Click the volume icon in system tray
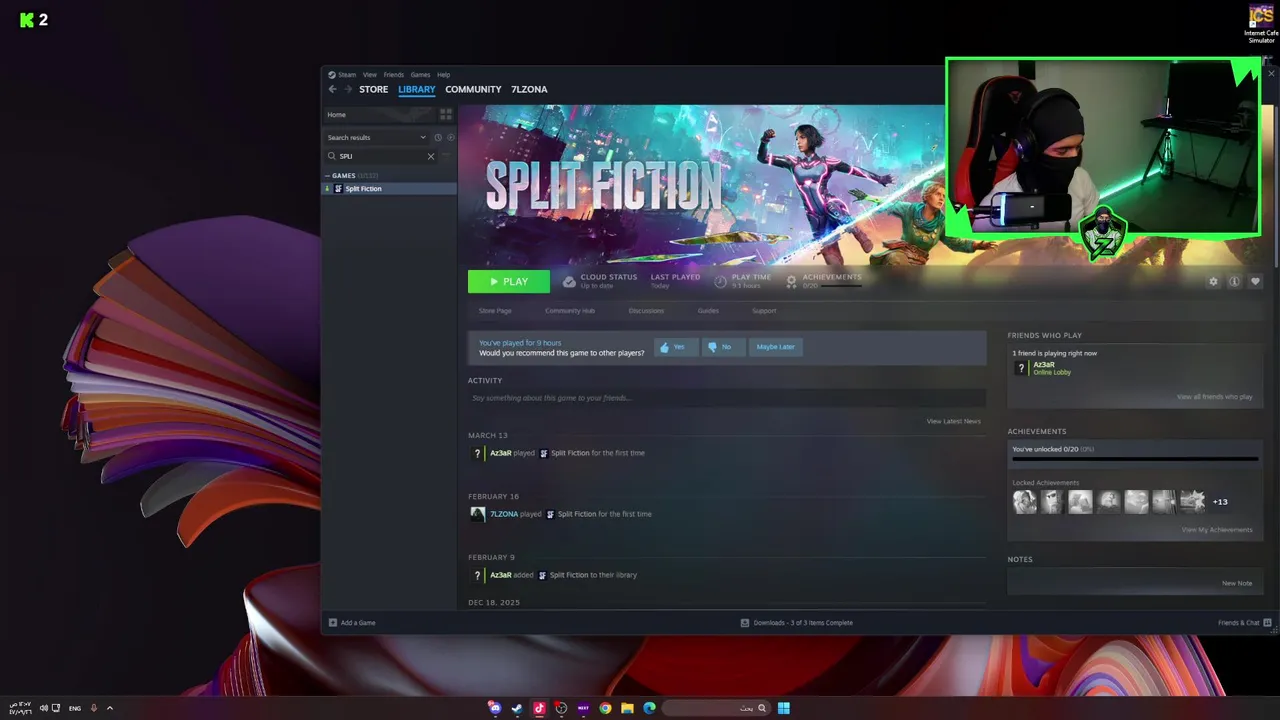Screen dimensions: 1280x720 click(43, 708)
